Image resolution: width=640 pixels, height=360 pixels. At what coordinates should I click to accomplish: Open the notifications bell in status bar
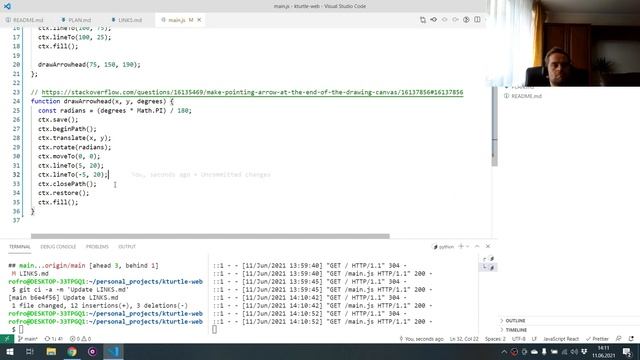(x=631, y=339)
